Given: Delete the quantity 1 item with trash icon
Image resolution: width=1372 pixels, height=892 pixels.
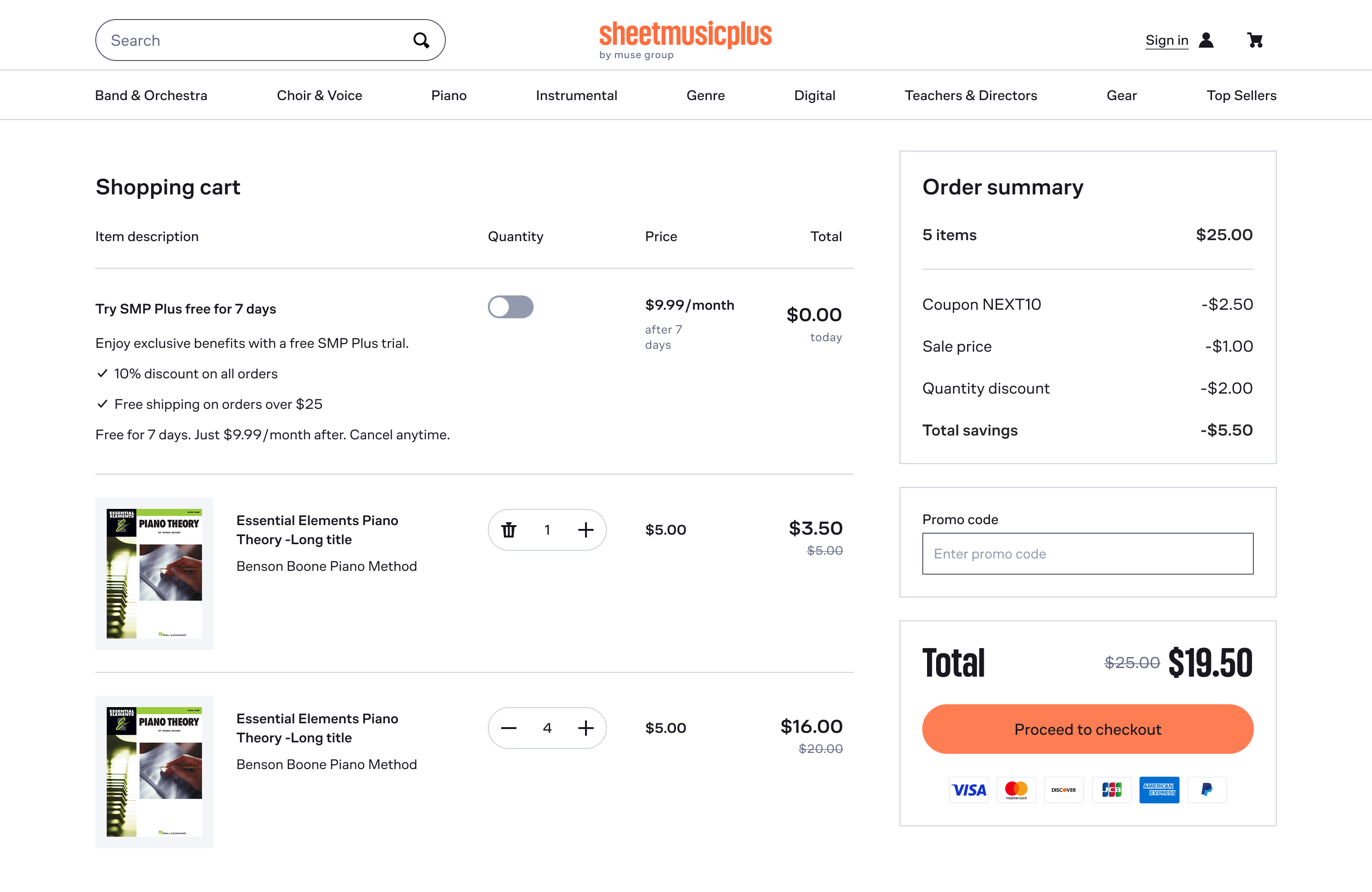Looking at the screenshot, I should 508,530.
